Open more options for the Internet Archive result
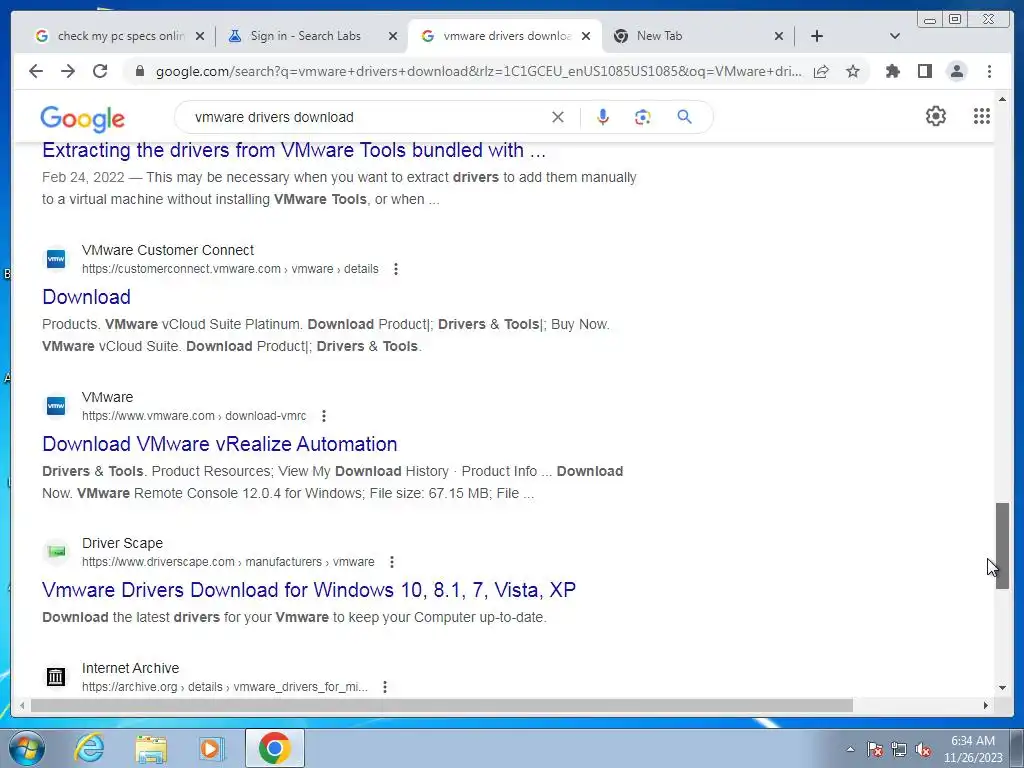Viewport: 1024px width, 768px height. tap(385, 687)
